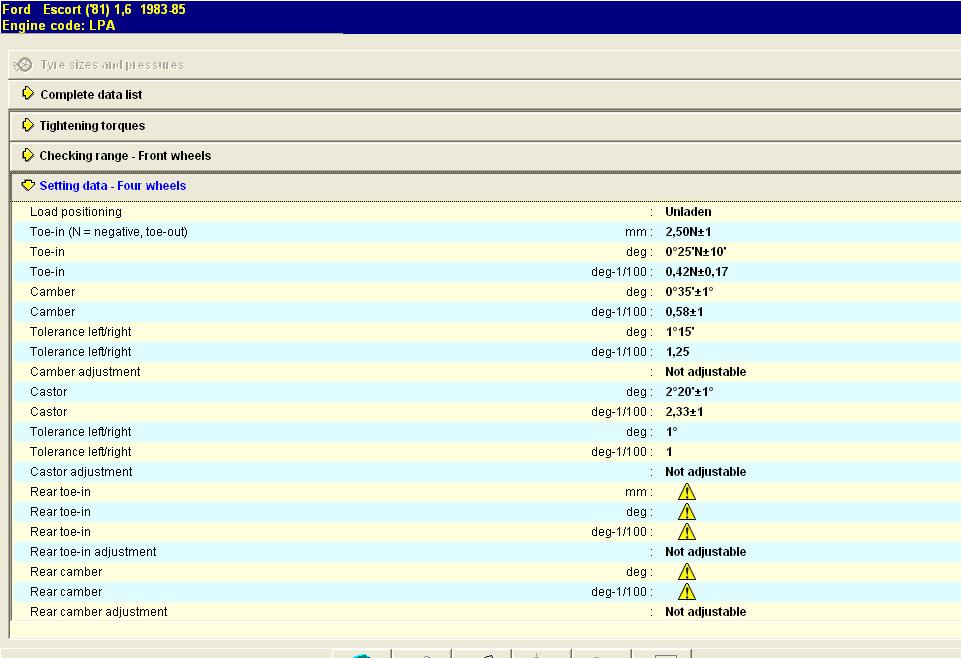Expand the Tightening torques section arrow
This screenshot has height=658, width=961.
[x=28, y=125]
